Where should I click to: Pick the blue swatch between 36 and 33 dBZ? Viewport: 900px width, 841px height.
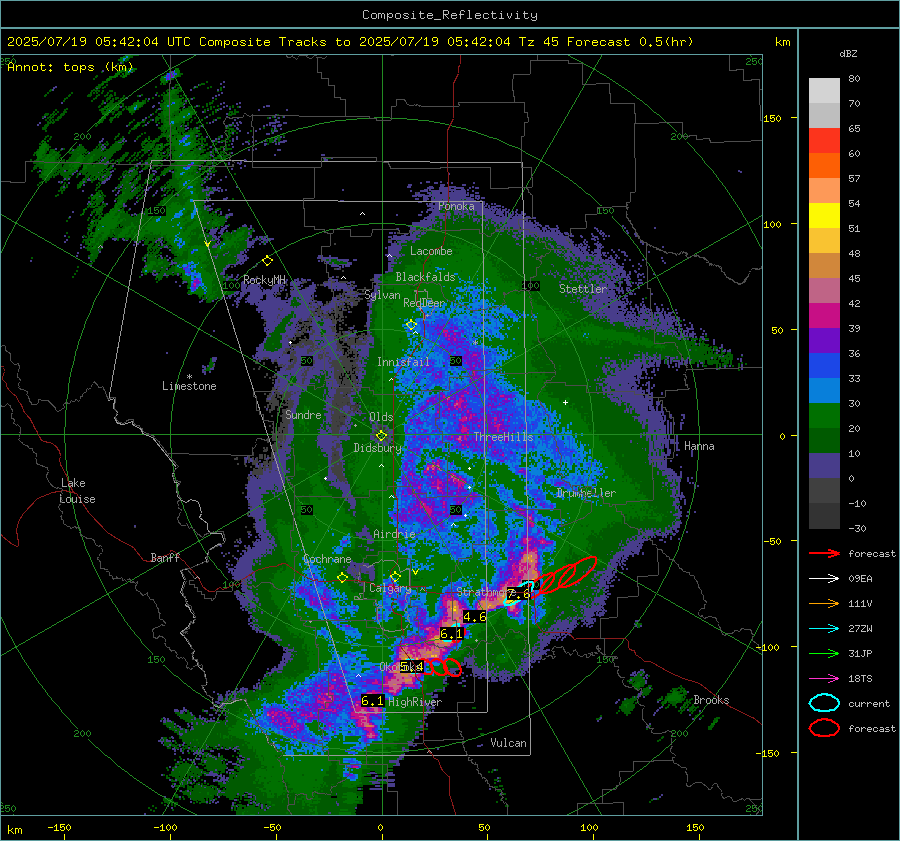coord(824,365)
